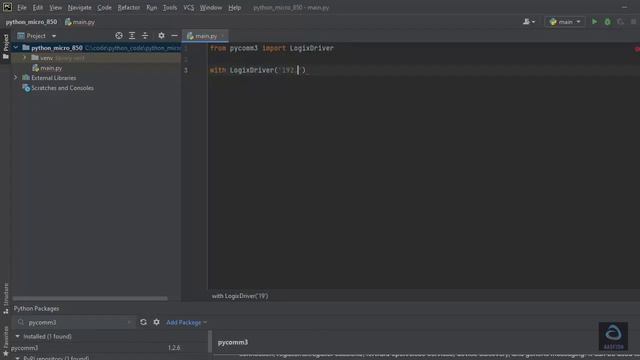Open Python Packages settings gear
The width and height of the screenshot is (640, 360).
click(x=156, y=322)
